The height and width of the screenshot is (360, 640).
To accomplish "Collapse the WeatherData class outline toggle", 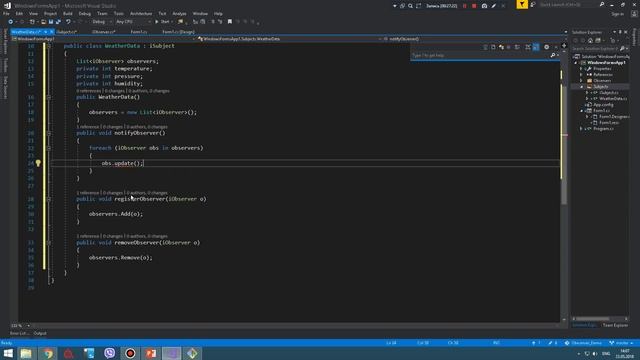I will click(49, 46).
